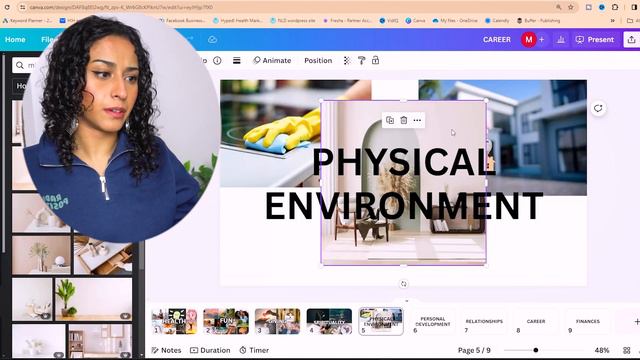Image resolution: width=640 pixels, height=360 pixels.
Task: Open the 48% zoom level menu
Action: pyautogui.click(x=602, y=350)
